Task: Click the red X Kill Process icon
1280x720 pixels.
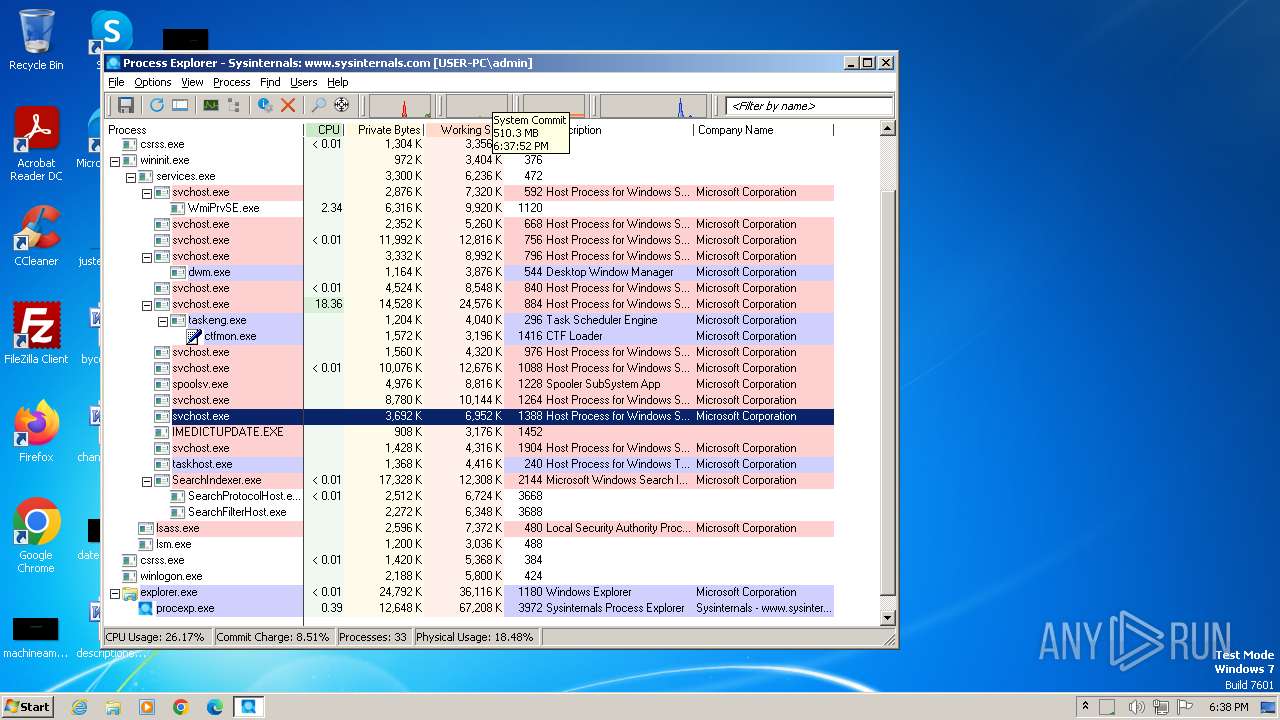Action: pyautogui.click(x=288, y=105)
